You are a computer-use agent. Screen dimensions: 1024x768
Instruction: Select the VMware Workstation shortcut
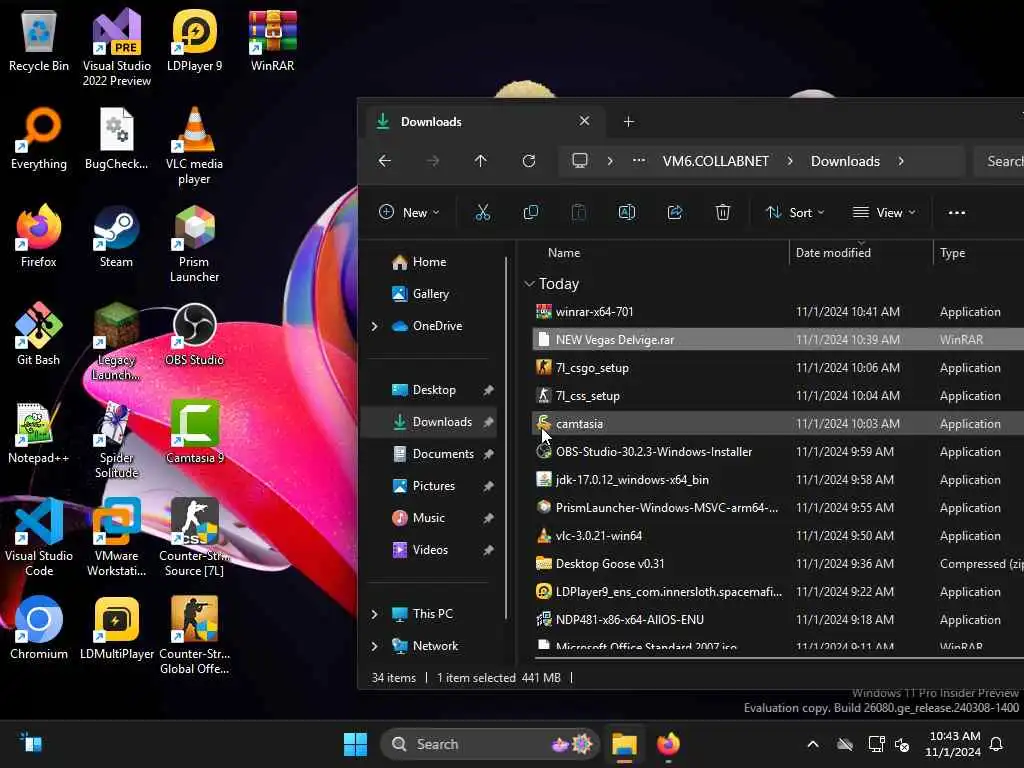coord(116,537)
